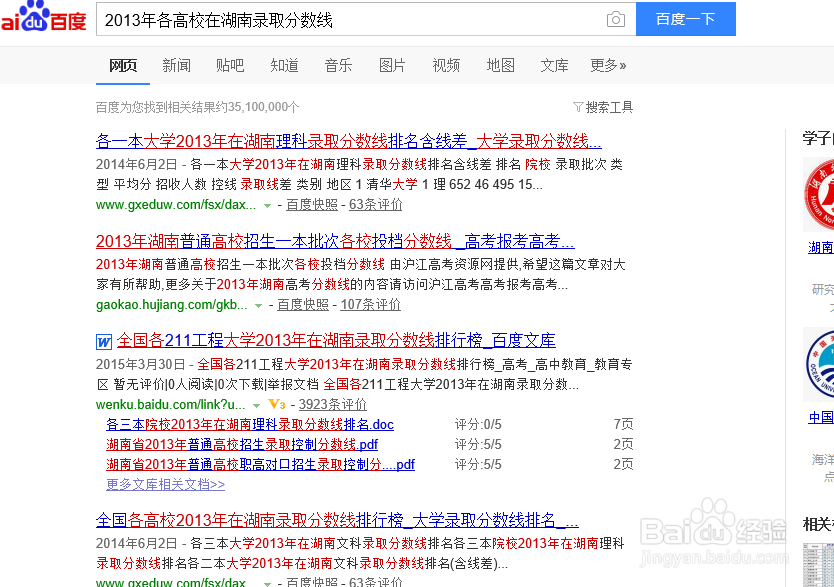
Task: Open 湖南省2013年普通高校招生录取控制分数线.pdf
Action: point(242,445)
